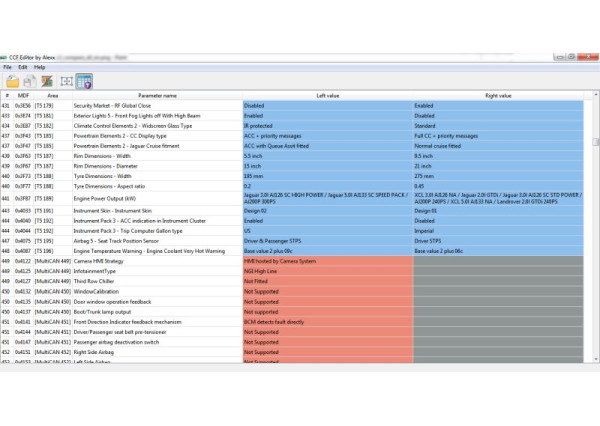Sort by the Parameter name column header

156,96
